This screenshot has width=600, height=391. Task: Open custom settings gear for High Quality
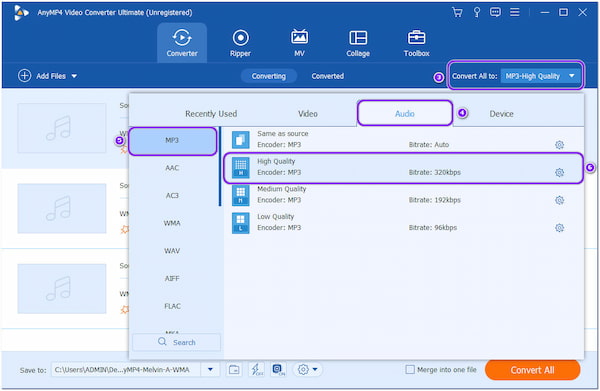pos(559,173)
